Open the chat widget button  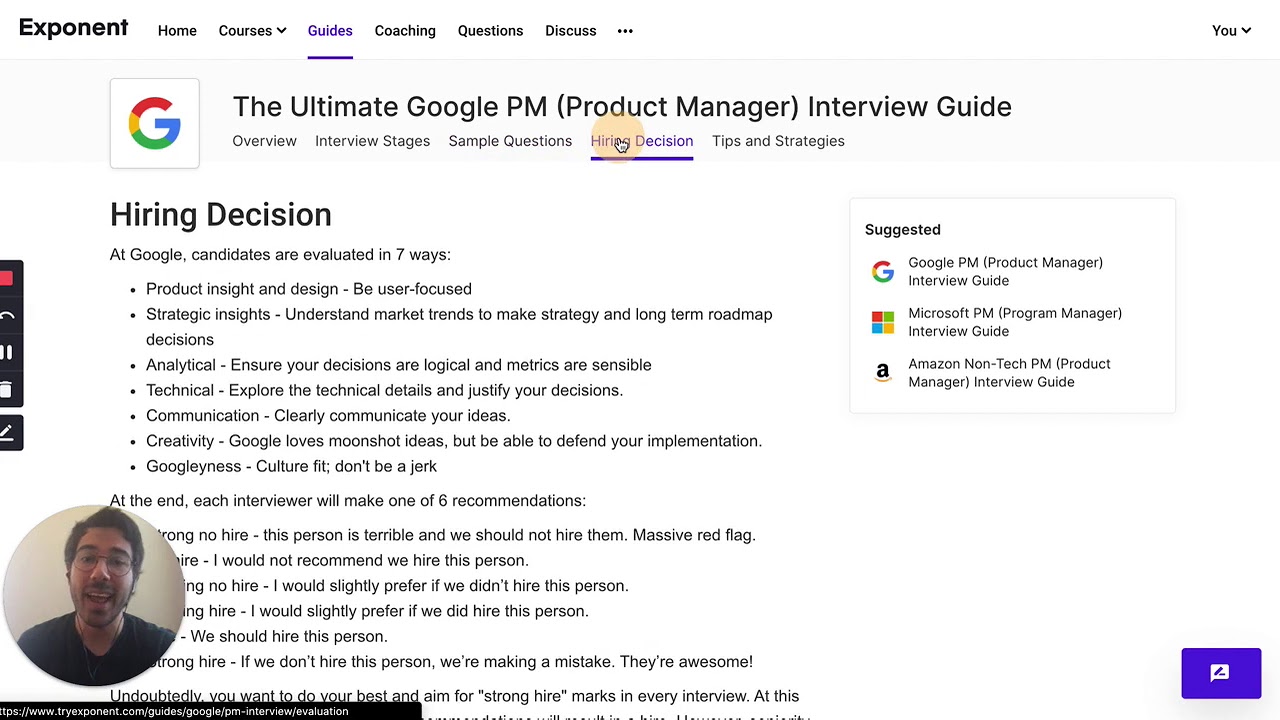1221,673
